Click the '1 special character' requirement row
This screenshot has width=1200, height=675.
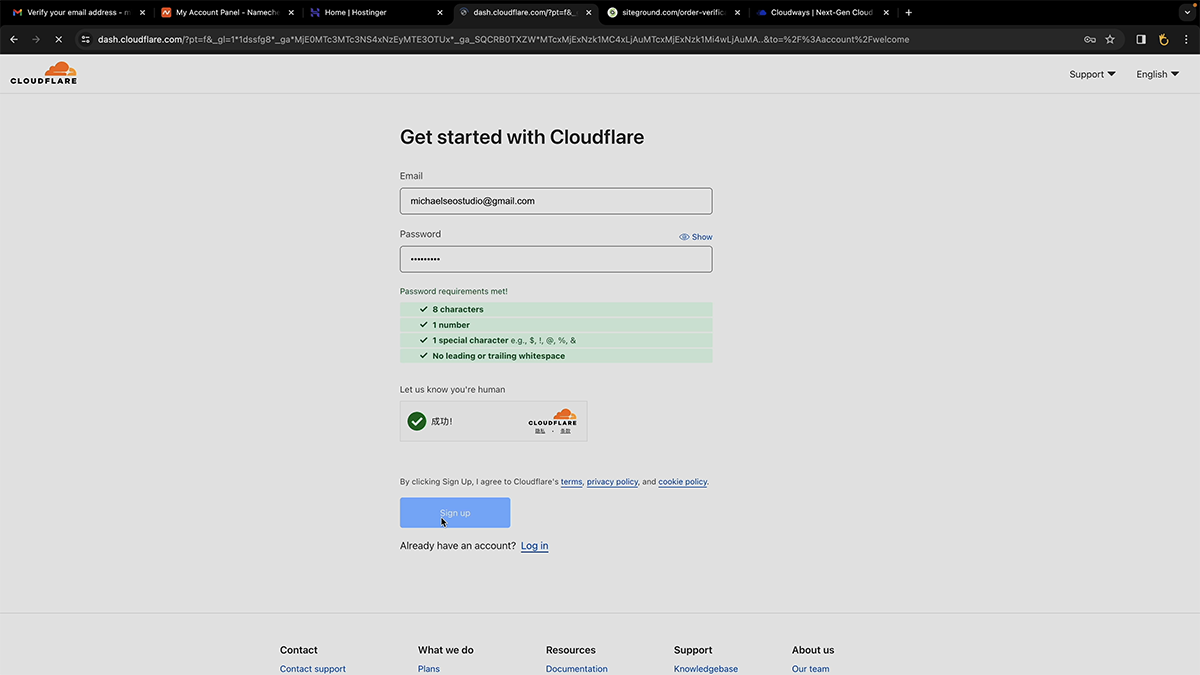pyautogui.click(x=556, y=340)
